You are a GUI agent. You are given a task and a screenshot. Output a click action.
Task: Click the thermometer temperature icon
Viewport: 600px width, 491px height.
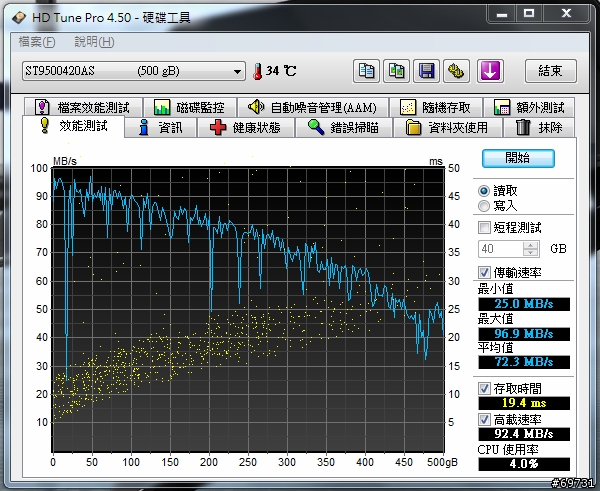point(257,71)
